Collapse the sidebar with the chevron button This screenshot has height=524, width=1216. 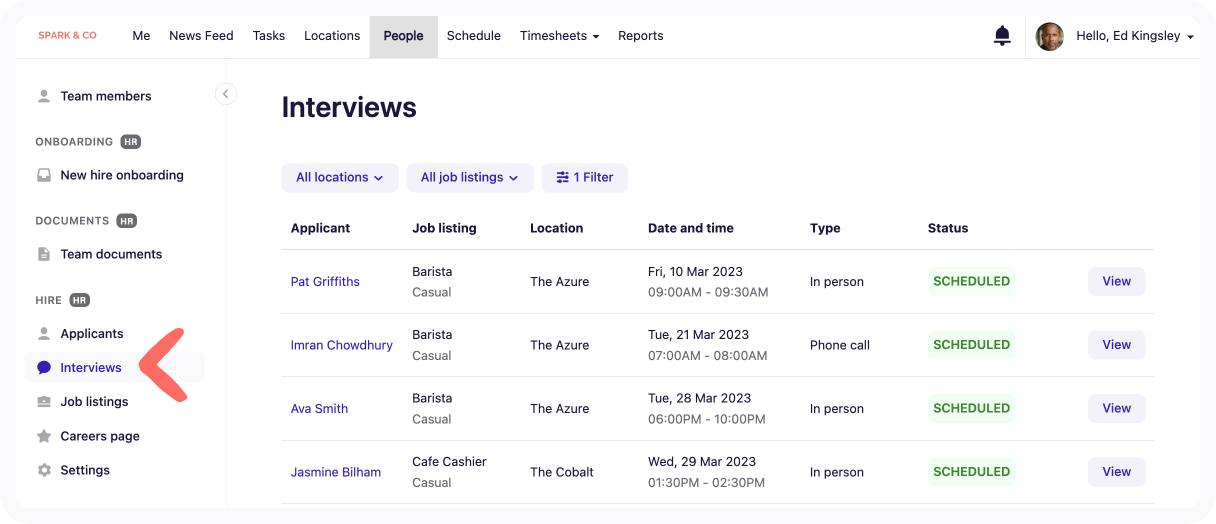(225, 94)
